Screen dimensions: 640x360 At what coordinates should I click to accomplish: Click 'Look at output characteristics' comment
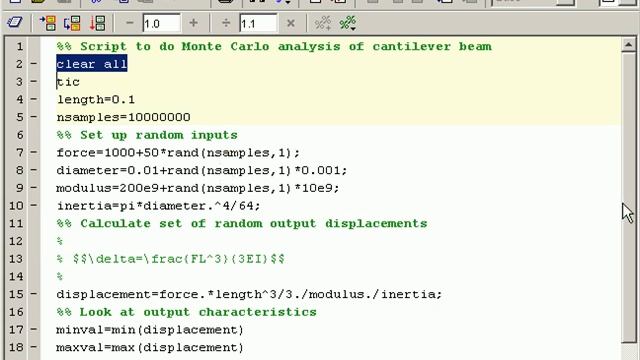pos(187,312)
